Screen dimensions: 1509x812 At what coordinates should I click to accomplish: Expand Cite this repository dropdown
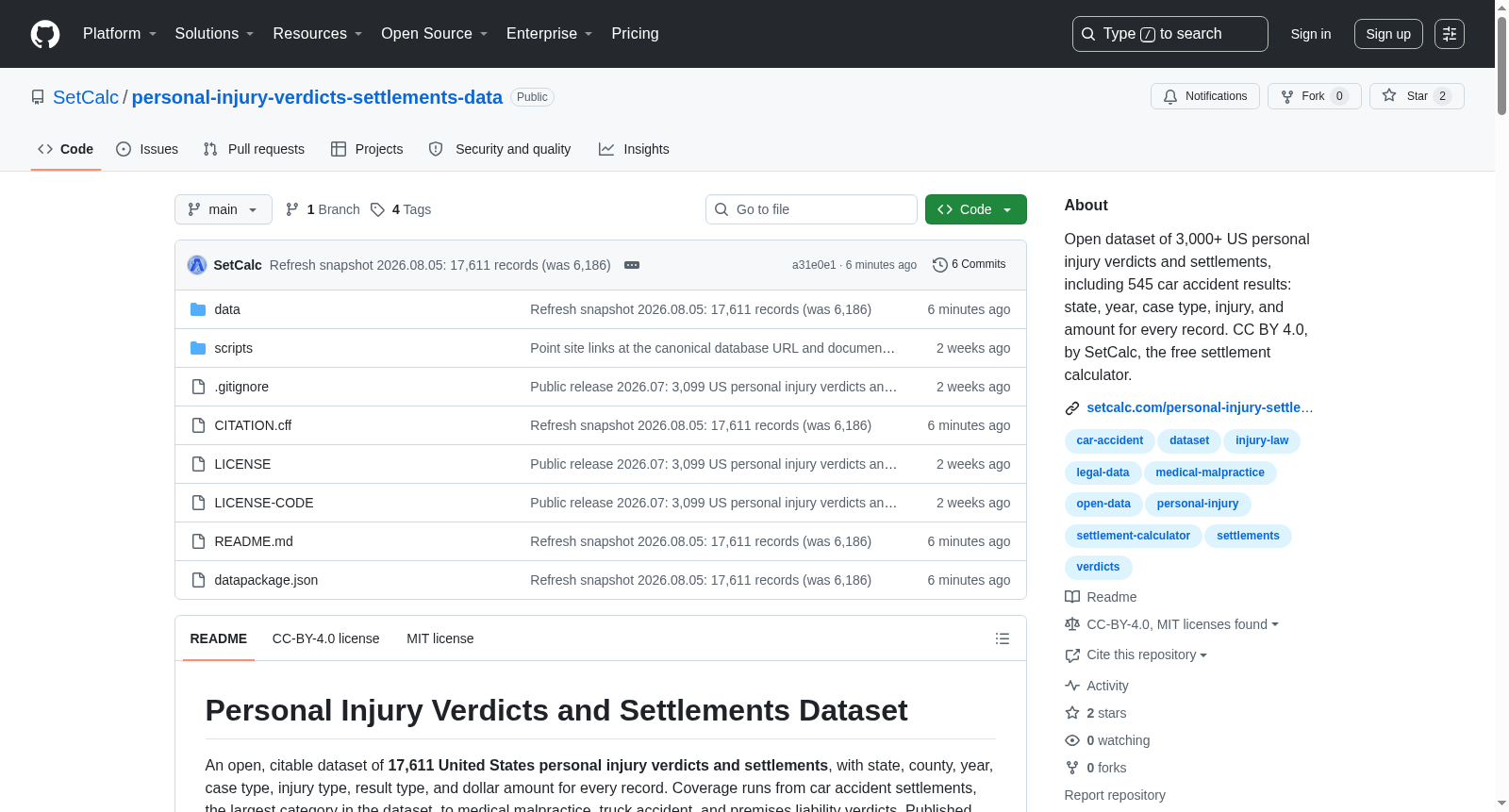(1136, 655)
